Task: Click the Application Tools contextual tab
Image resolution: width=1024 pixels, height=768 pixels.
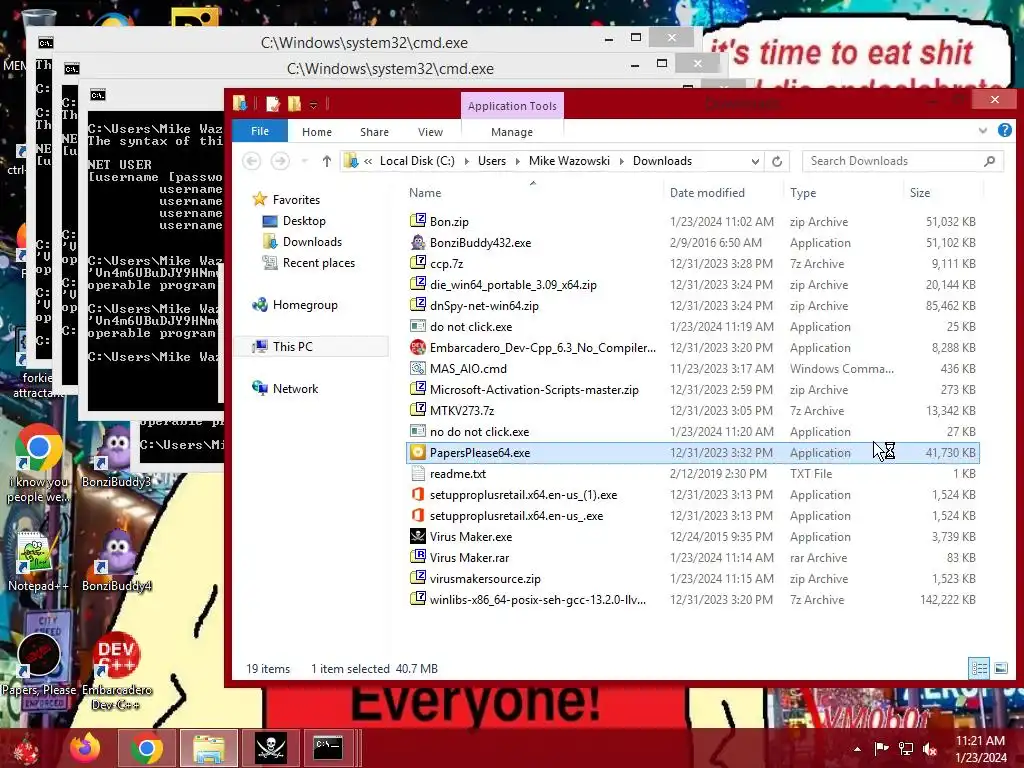Action: point(512,106)
